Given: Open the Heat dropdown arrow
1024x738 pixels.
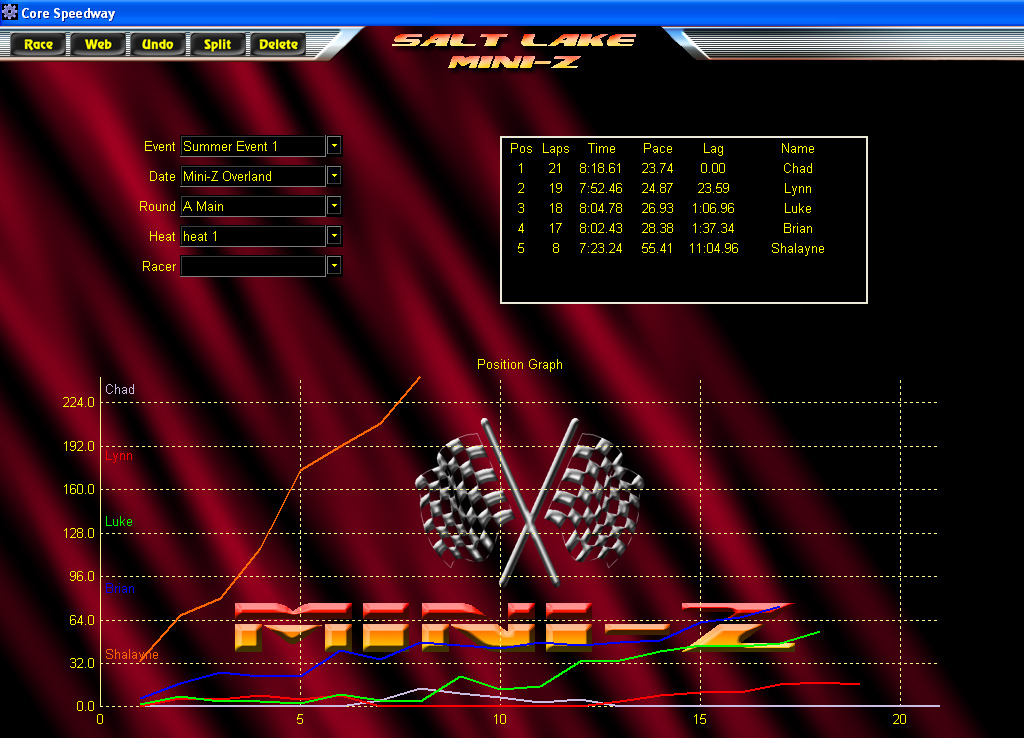Looking at the screenshot, I should 334,236.
